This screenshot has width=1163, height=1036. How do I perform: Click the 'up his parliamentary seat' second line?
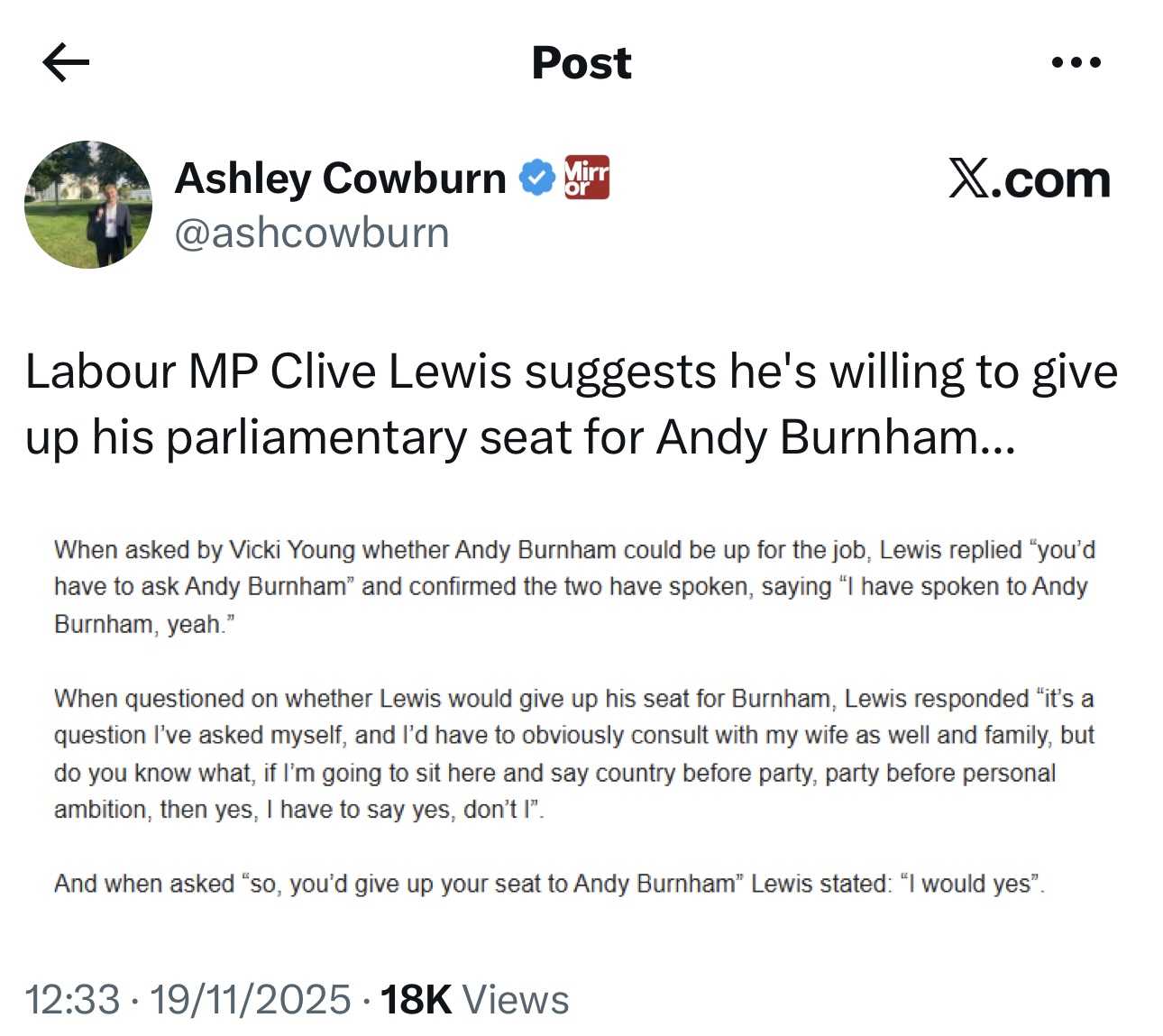(519, 437)
